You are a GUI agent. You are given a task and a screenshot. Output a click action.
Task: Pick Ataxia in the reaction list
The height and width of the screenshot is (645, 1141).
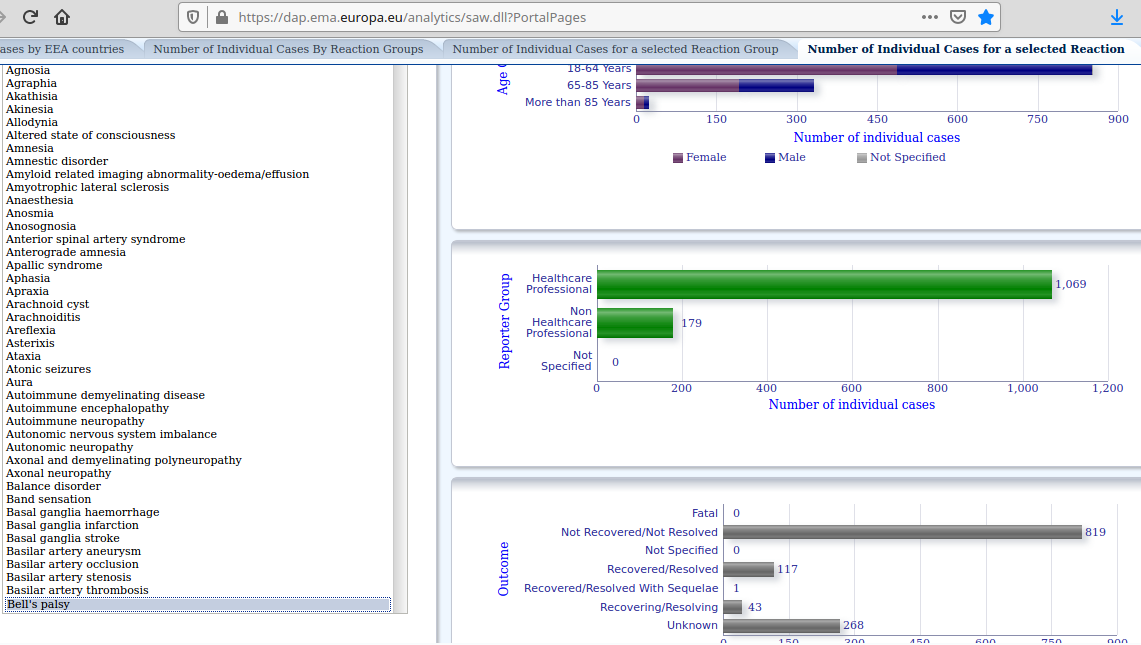(24, 356)
